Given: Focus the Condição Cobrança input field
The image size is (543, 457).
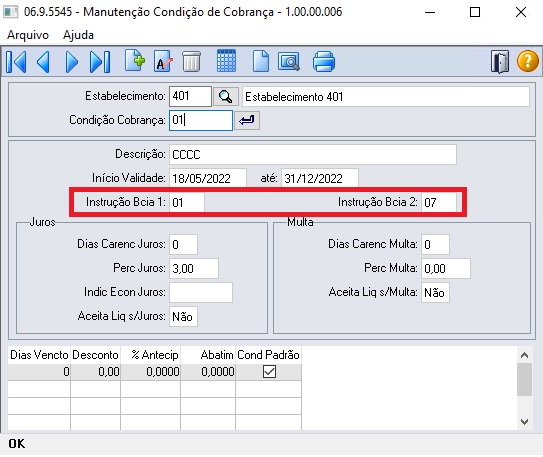Looking at the screenshot, I should [201, 120].
